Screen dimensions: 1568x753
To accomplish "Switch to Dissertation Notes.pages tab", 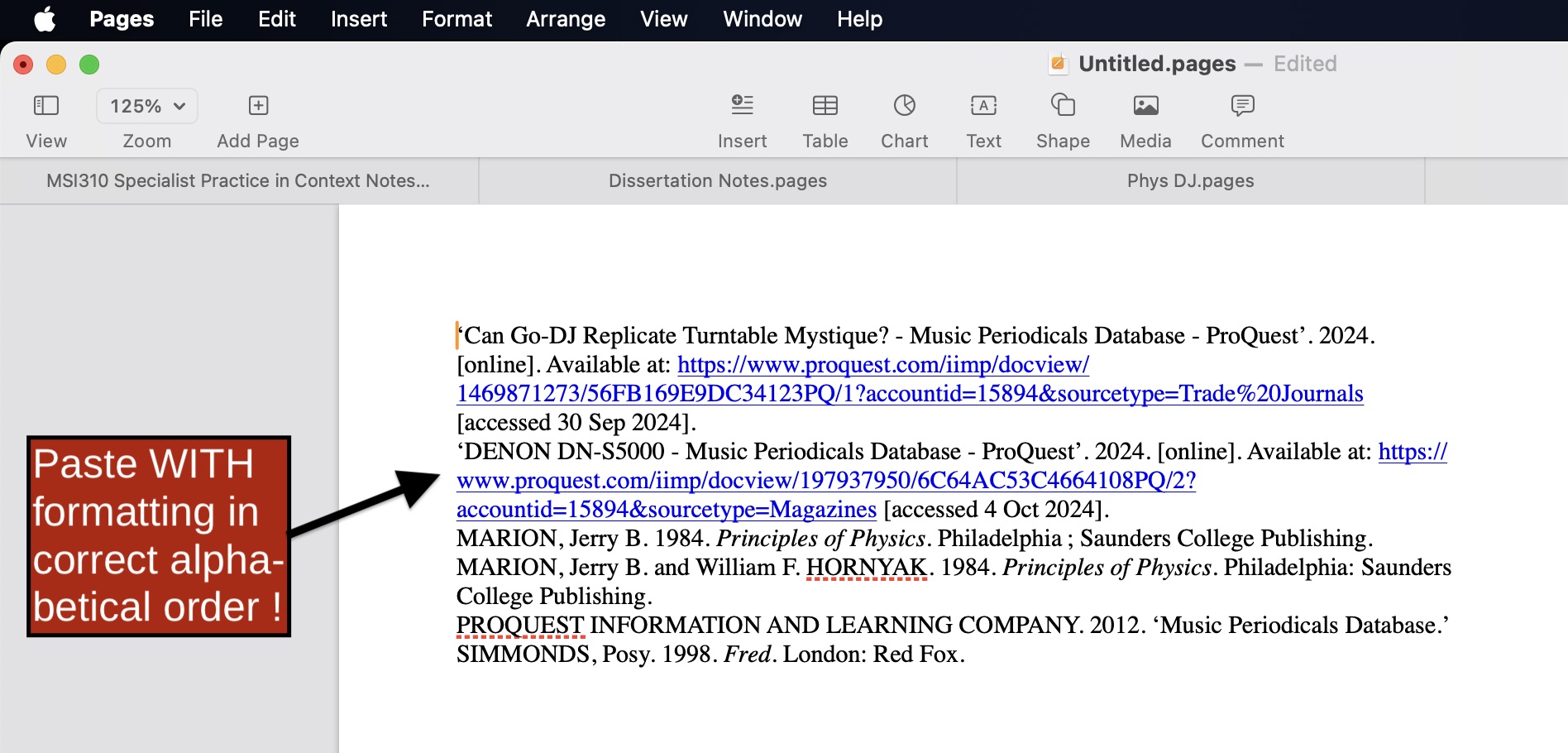I will tap(718, 181).
